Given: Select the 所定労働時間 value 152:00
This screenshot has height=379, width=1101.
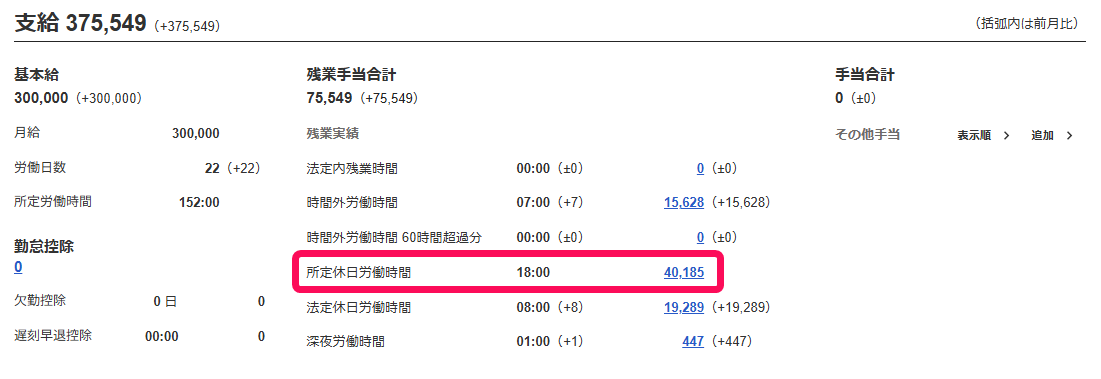Looking at the screenshot, I should [x=199, y=202].
